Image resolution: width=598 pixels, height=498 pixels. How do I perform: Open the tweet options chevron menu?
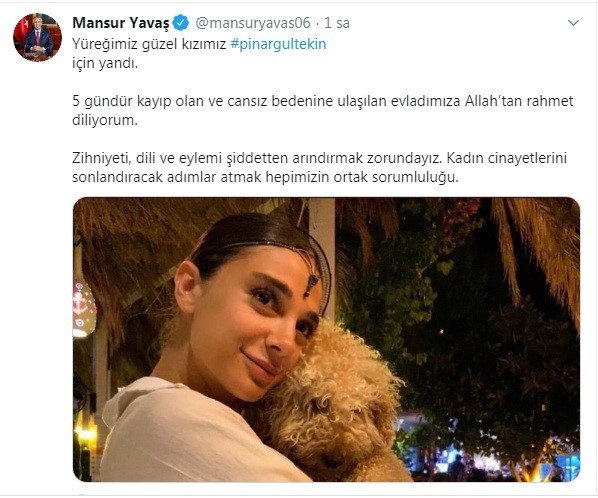click(x=573, y=23)
